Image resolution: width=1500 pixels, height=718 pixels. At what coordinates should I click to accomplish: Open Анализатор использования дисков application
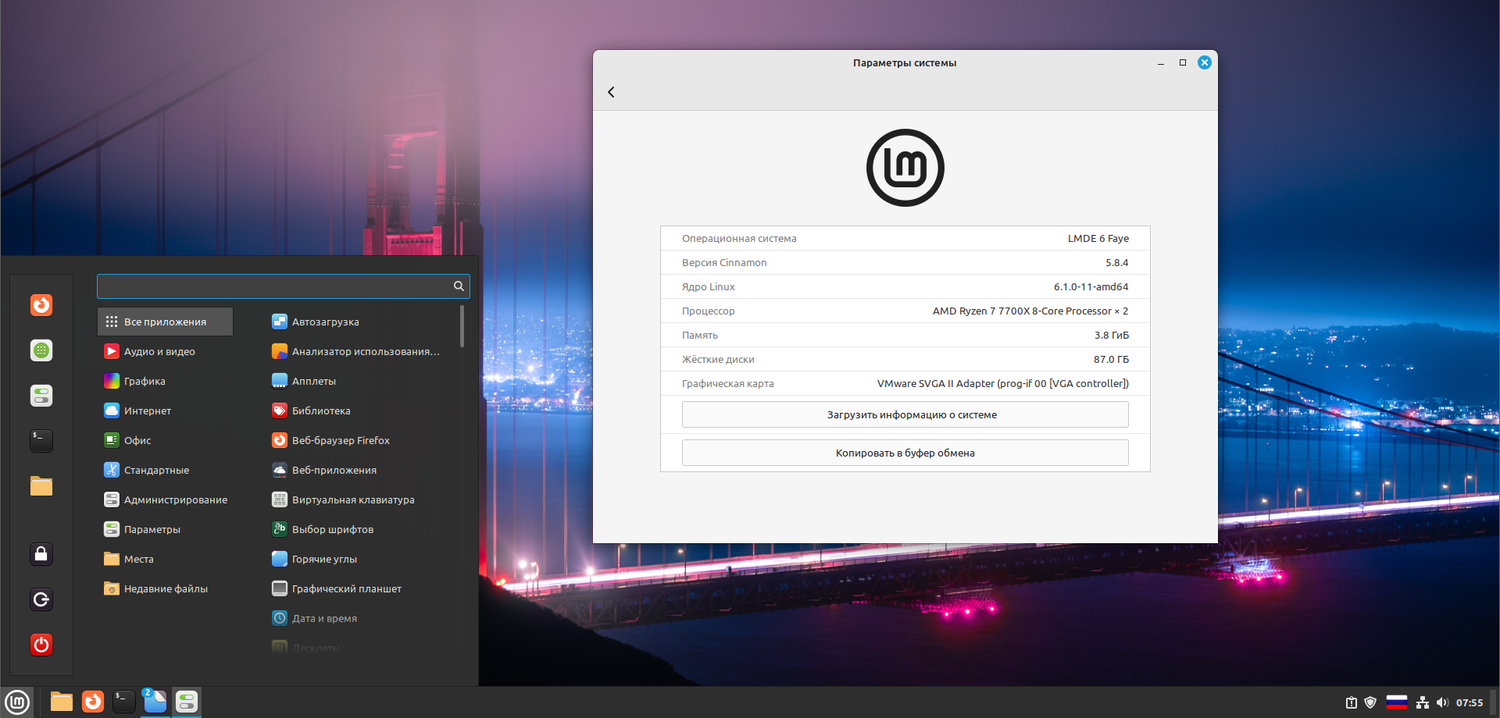[x=355, y=352]
